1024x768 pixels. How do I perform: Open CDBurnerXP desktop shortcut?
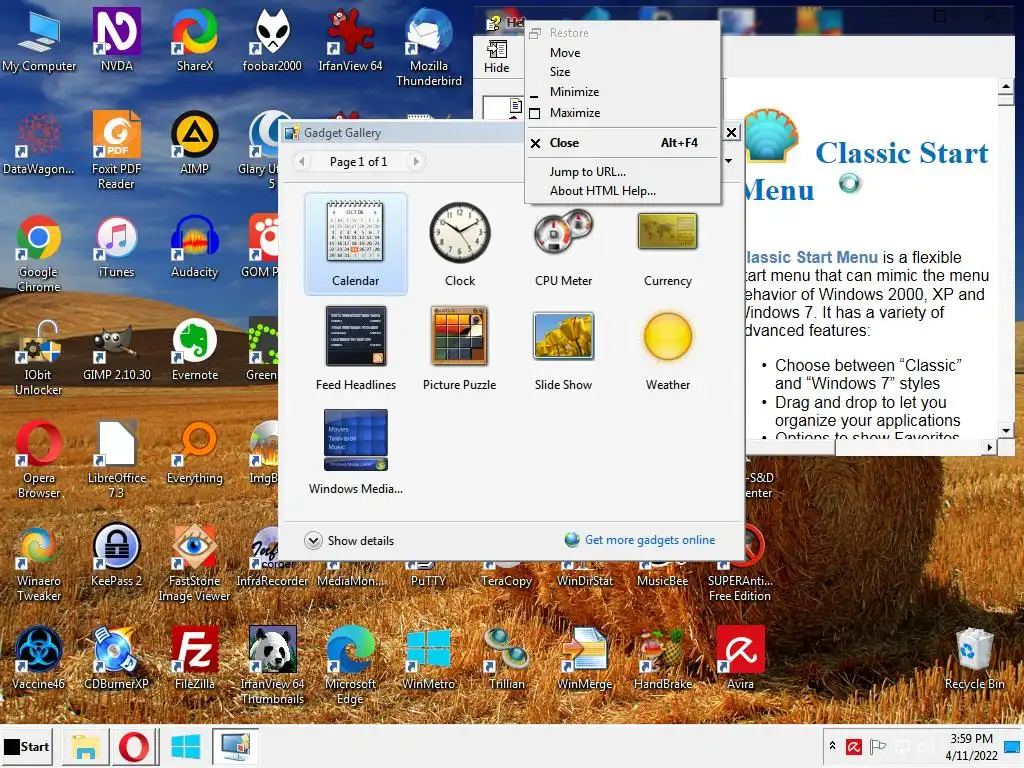[116, 658]
